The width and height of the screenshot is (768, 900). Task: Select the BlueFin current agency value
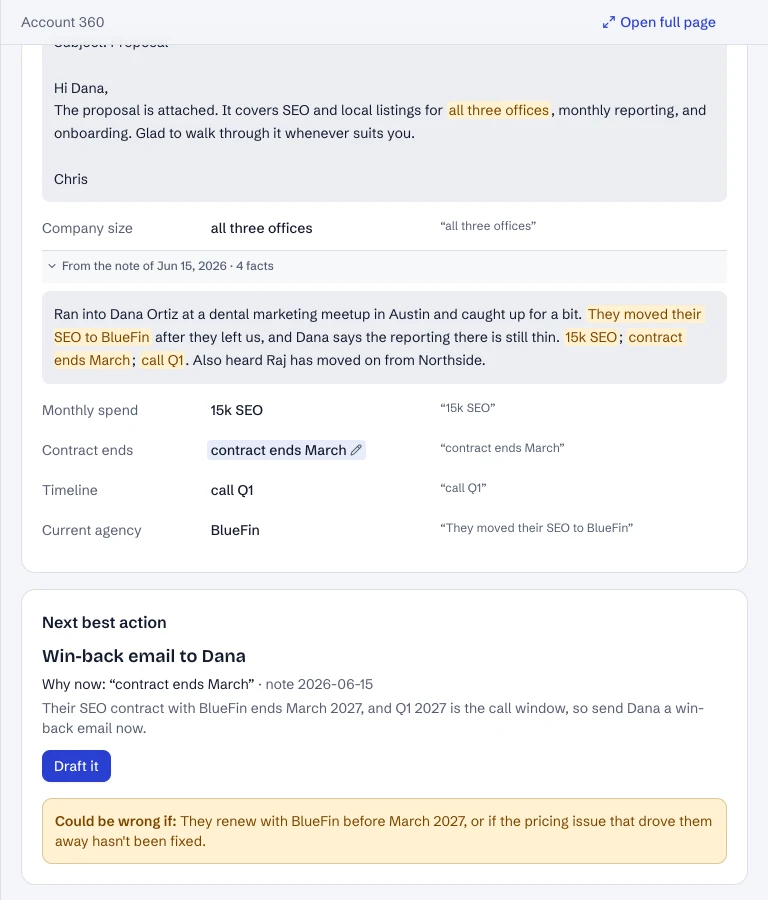tap(235, 530)
